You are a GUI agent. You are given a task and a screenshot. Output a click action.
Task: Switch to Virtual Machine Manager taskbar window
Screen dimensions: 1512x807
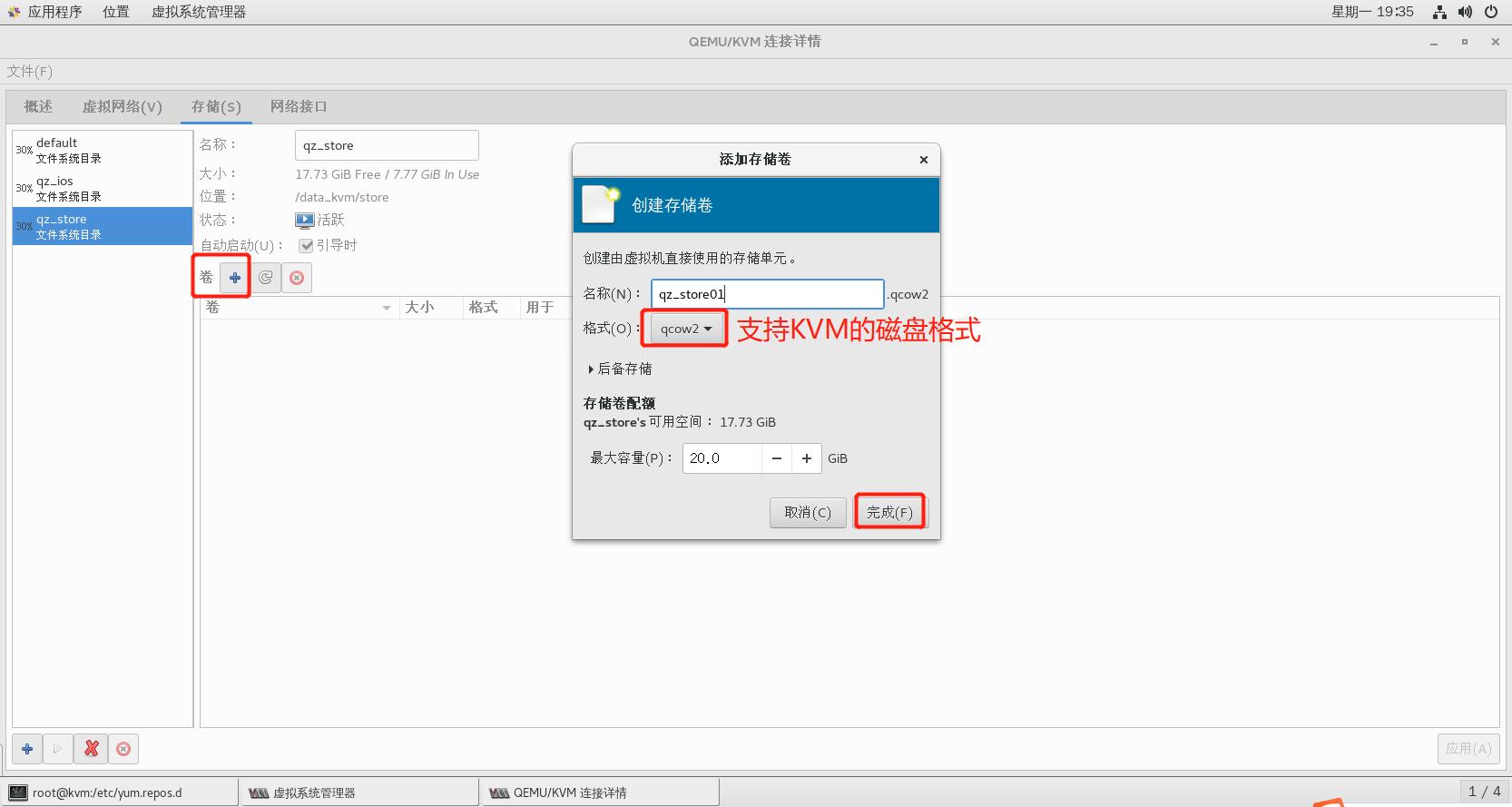[x=359, y=792]
